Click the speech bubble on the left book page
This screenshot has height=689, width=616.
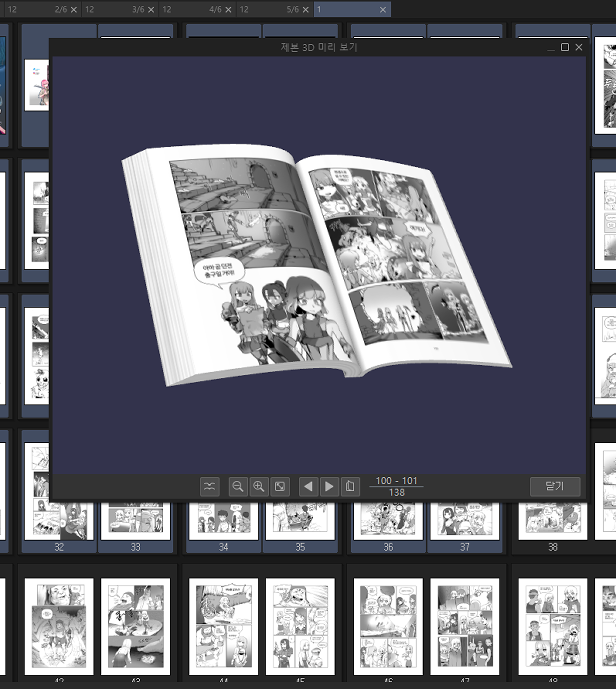(x=219, y=270)
